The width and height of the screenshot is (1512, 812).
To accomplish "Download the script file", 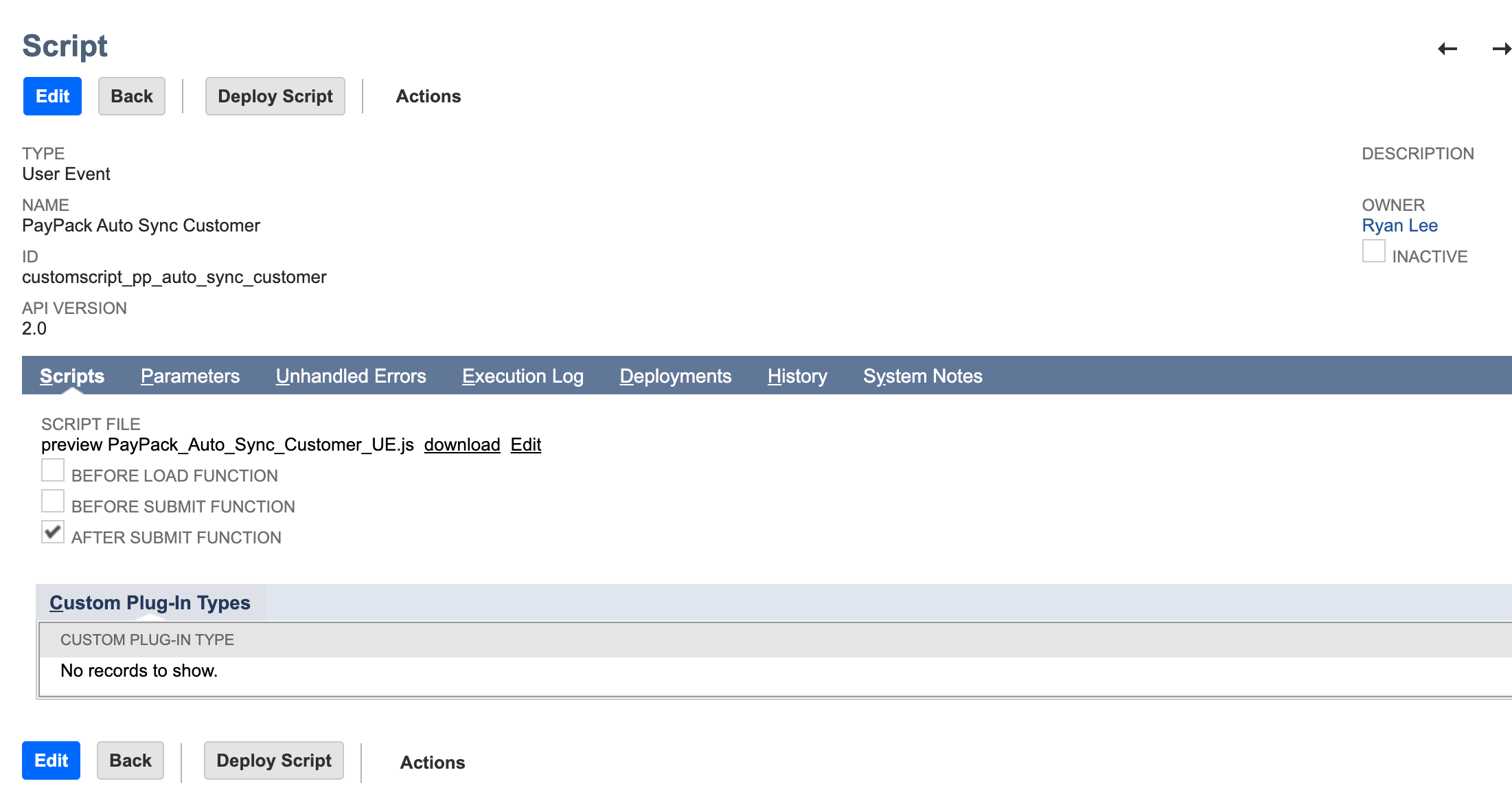I will 462,444.
